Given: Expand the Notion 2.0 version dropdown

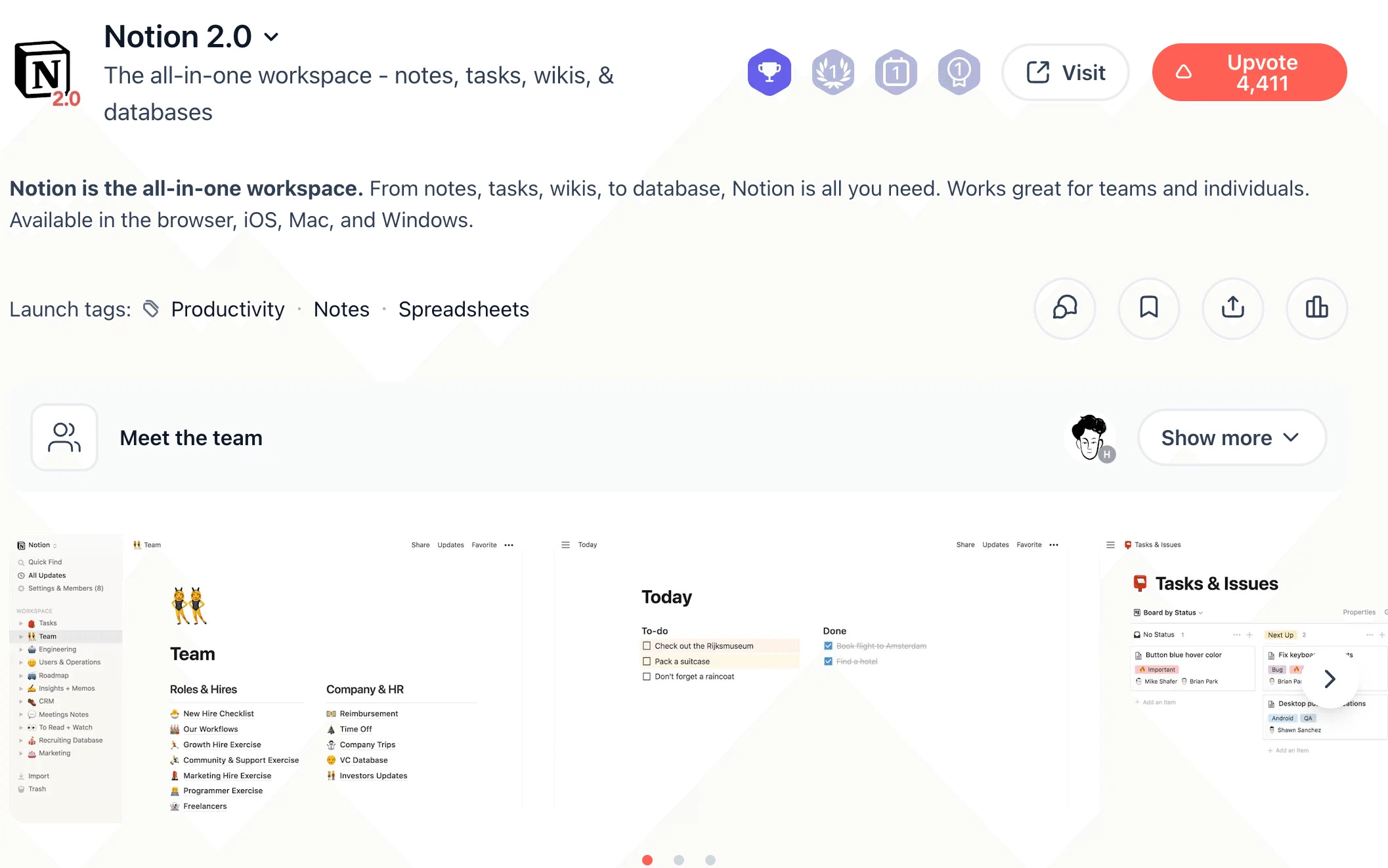Looking at the screenshot, I should [x=271, y=37].
